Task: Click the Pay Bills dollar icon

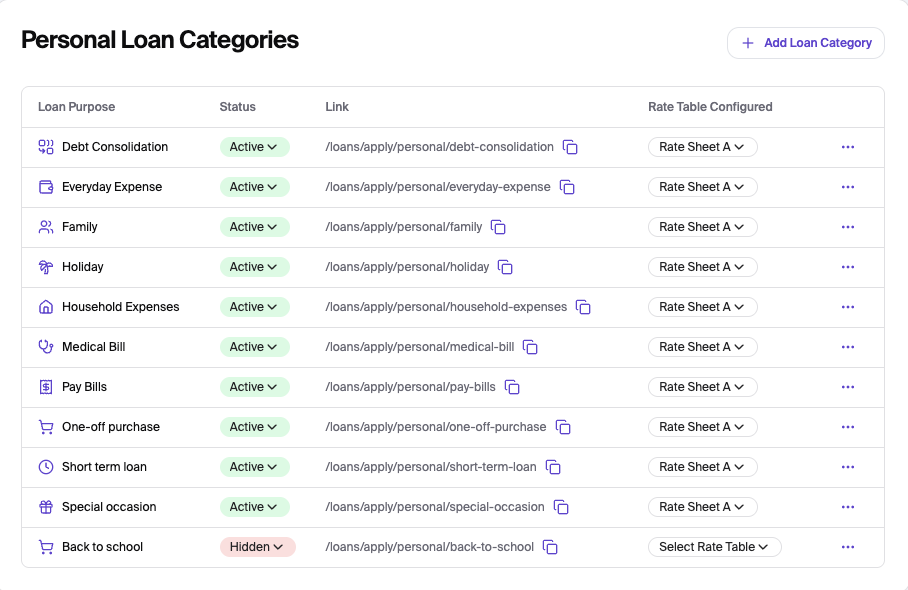Action: (46, 387)
